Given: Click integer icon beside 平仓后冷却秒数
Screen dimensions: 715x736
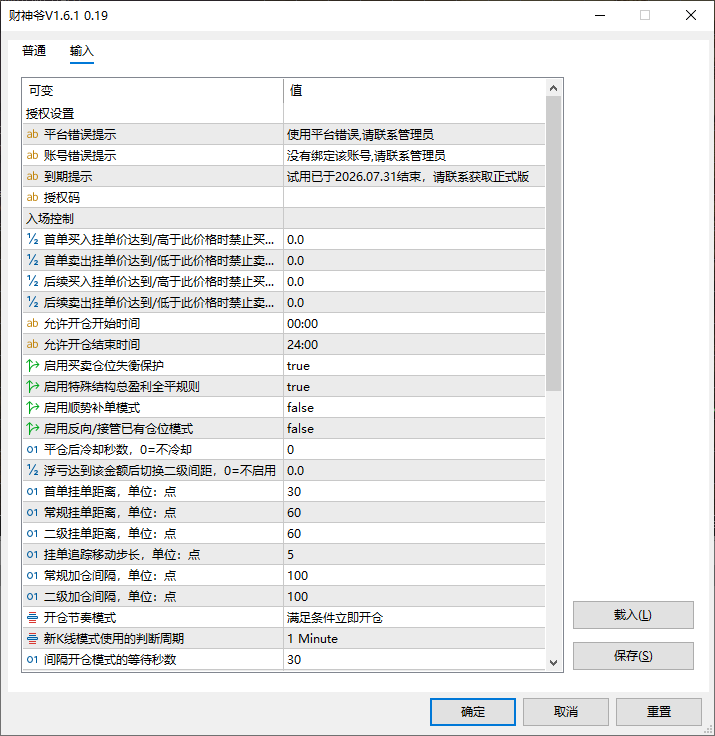Looking at the screenshot, I should coord(32,449).
